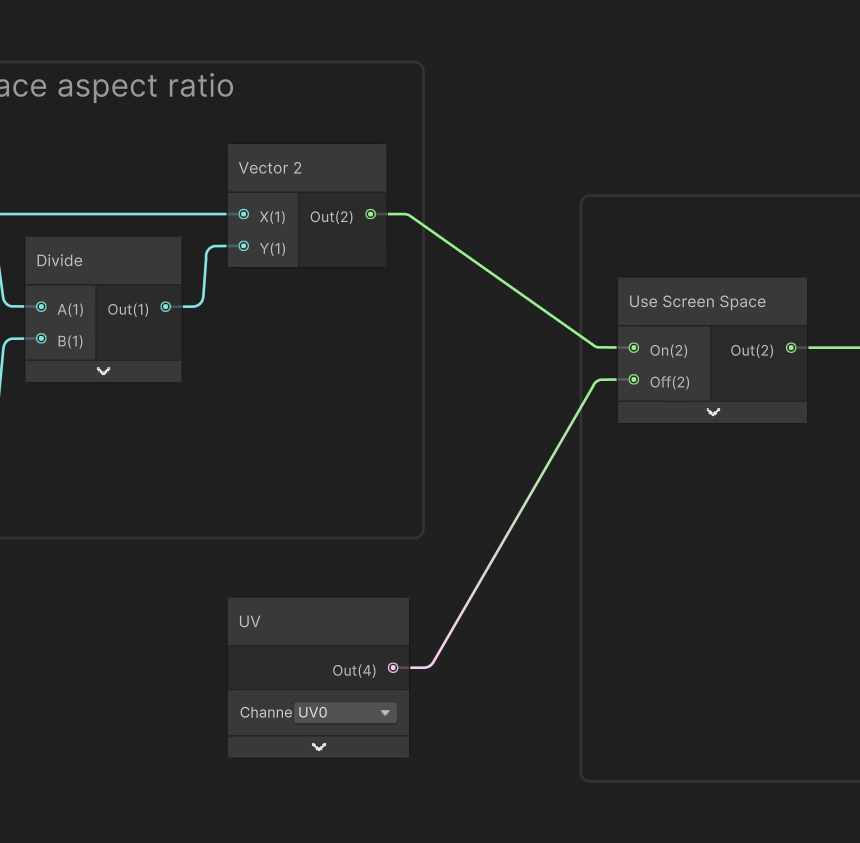Click the On(2) input port of Use Screen Space
Viewport: 860px width, 843px height.
[x=633, y=349]
